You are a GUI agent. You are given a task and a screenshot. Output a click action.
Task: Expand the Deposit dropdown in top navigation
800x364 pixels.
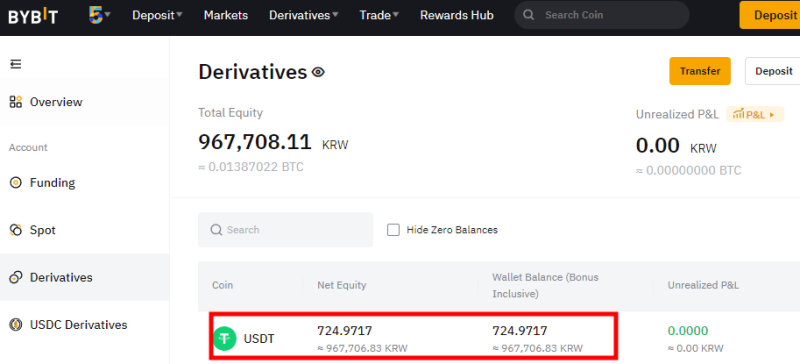click(x=157, y=15)
